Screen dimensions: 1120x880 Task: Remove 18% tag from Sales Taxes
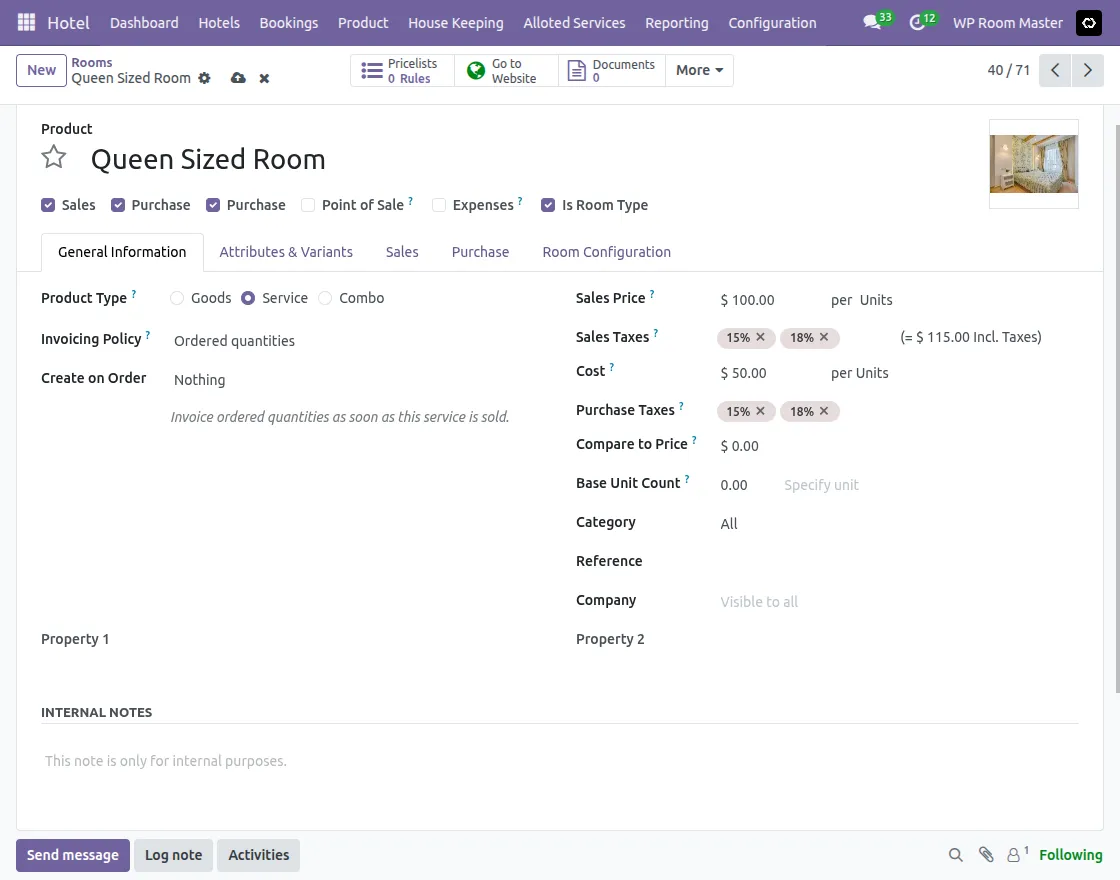coord(824,337)
